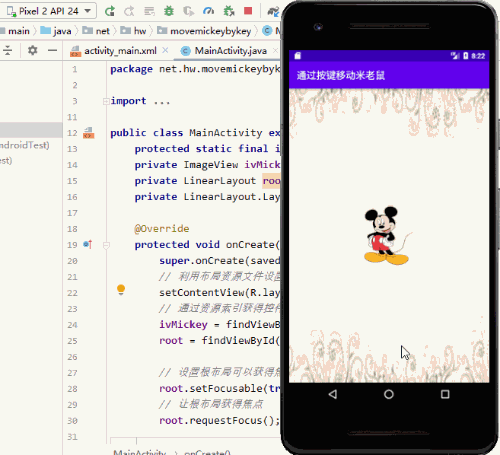This screenshot has width=500, height=455.
Task: Click the 'ivMickey' variable on line 24
Action: click(183, 324)
